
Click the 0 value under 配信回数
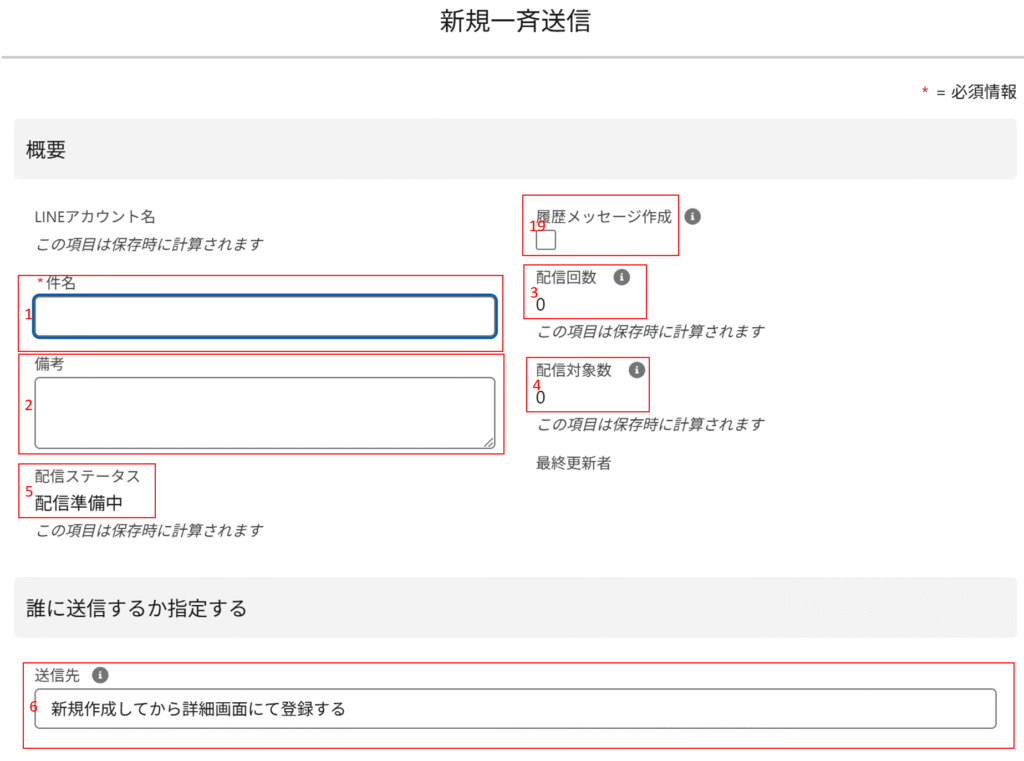coord(541,304)
